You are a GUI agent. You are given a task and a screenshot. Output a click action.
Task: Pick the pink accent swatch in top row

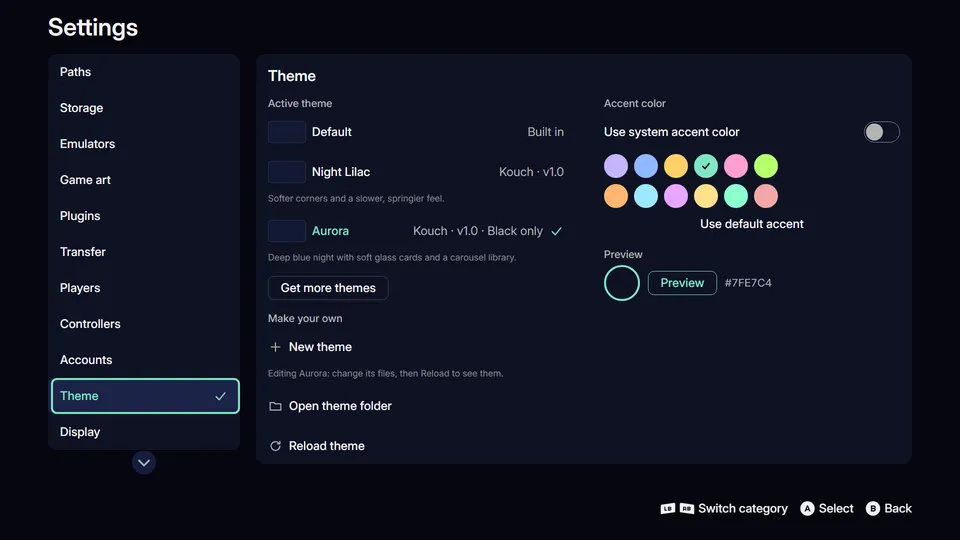click(736, 166)
